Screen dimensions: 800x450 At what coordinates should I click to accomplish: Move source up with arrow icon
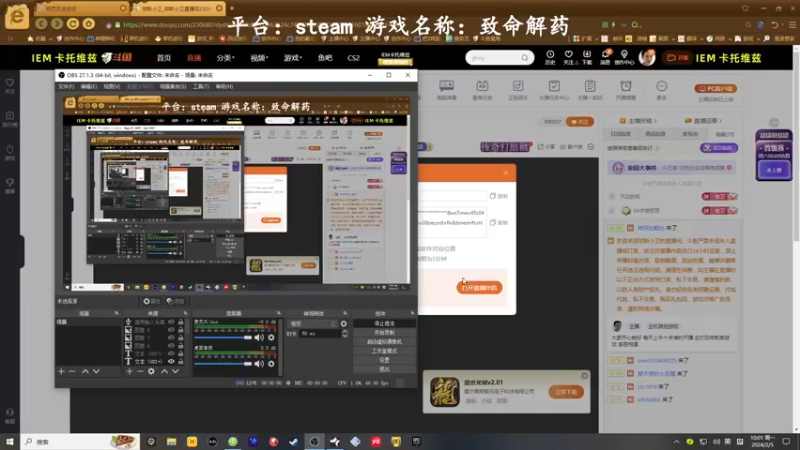point(164,371)
